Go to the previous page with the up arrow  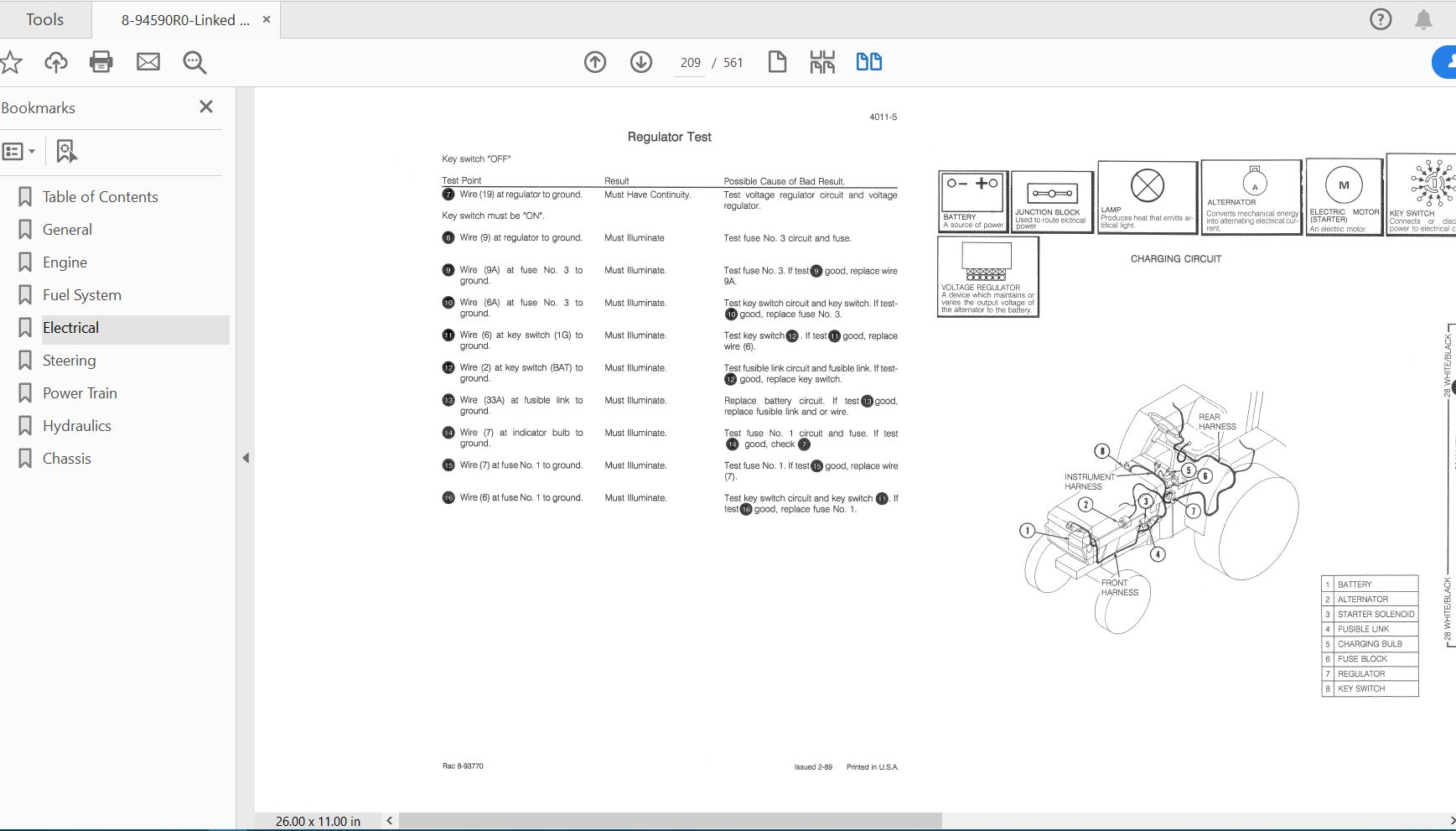pos(595,61)
